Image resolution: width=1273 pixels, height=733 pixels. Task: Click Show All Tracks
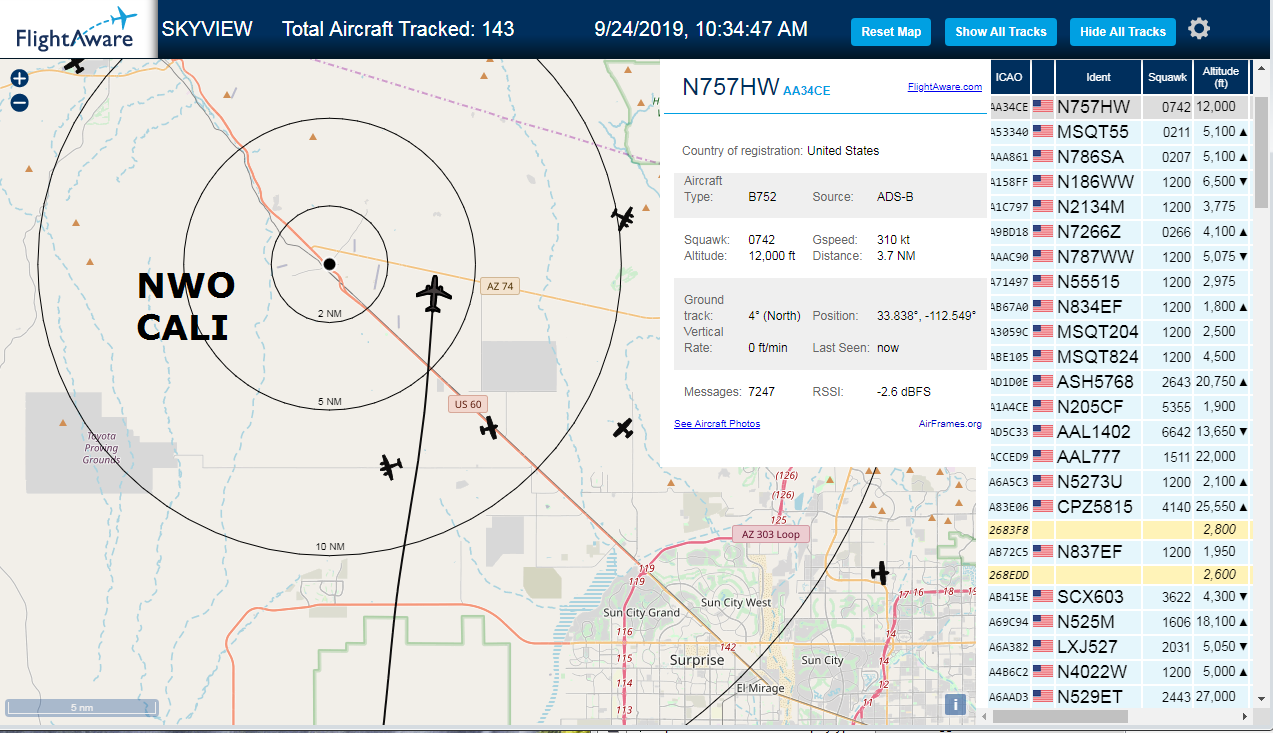click(x=1000, y=32)
